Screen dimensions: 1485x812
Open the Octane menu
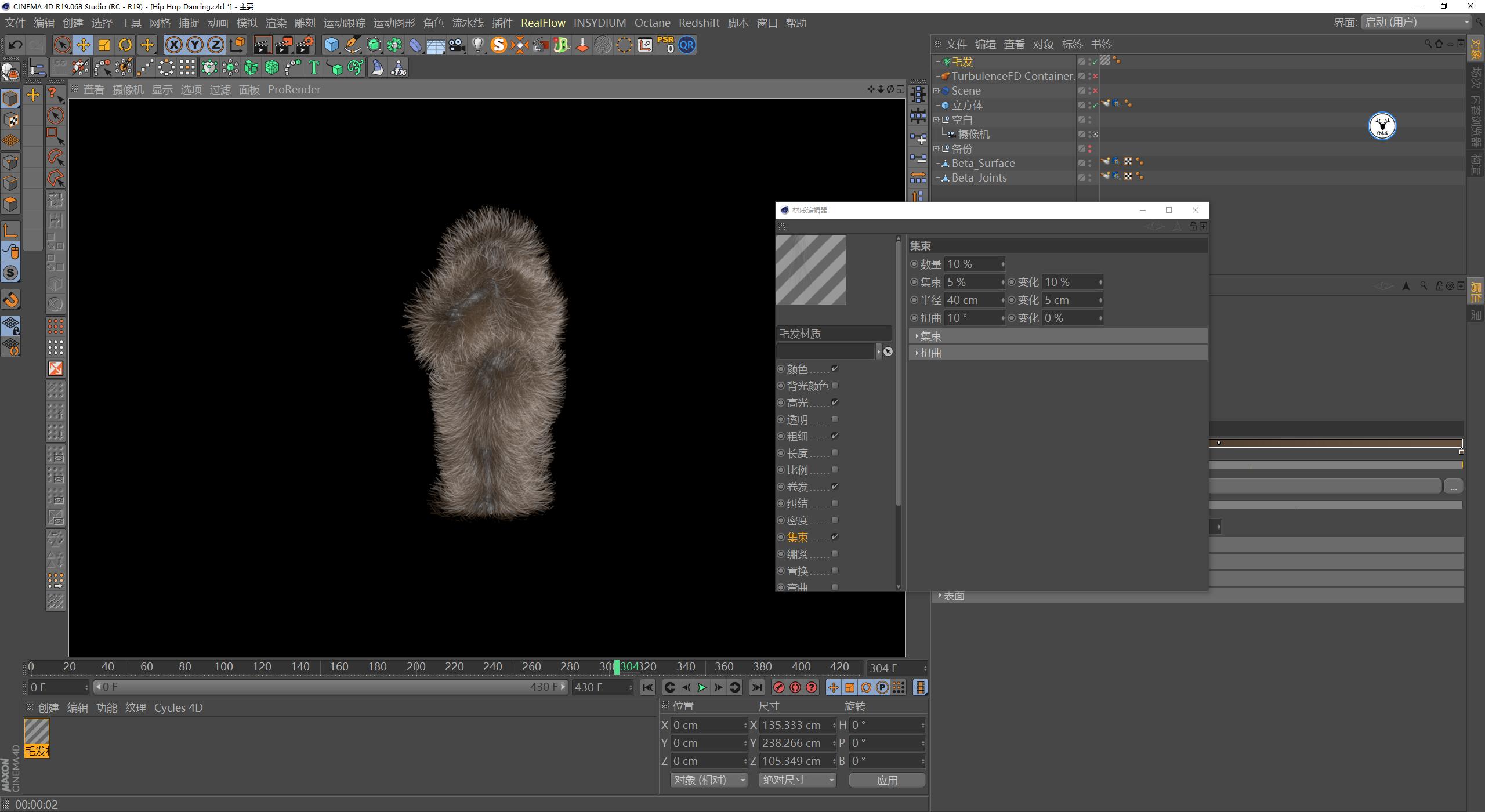[652, 23]
